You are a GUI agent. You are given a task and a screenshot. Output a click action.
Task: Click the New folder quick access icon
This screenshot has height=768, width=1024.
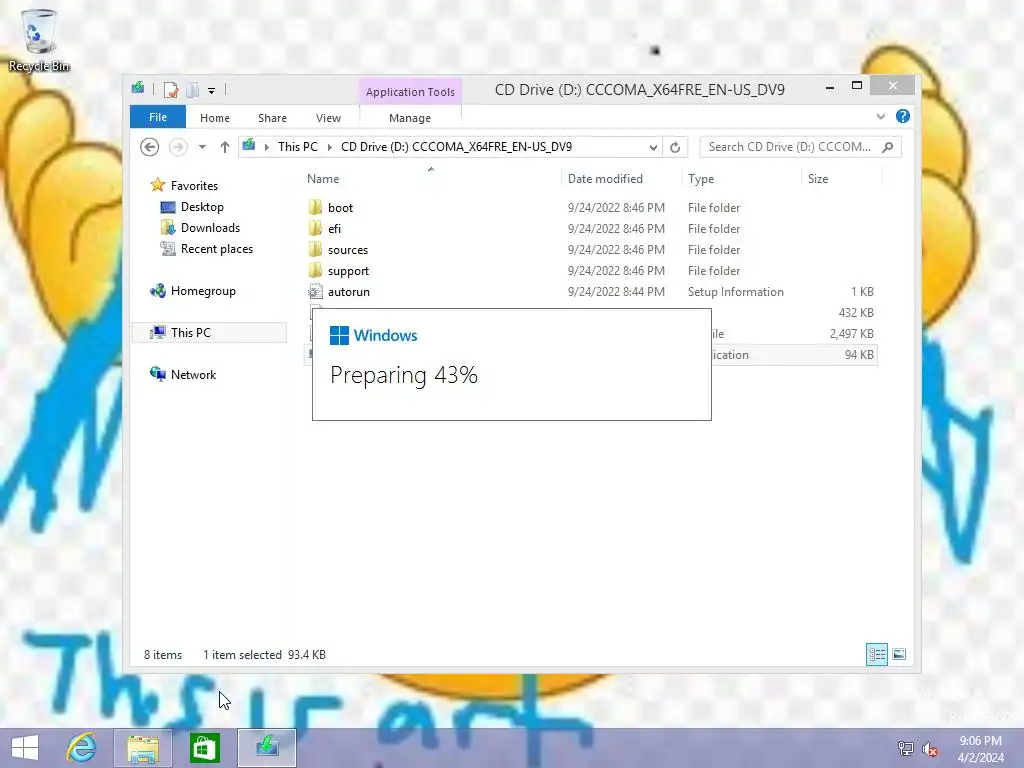coord(192,89)
